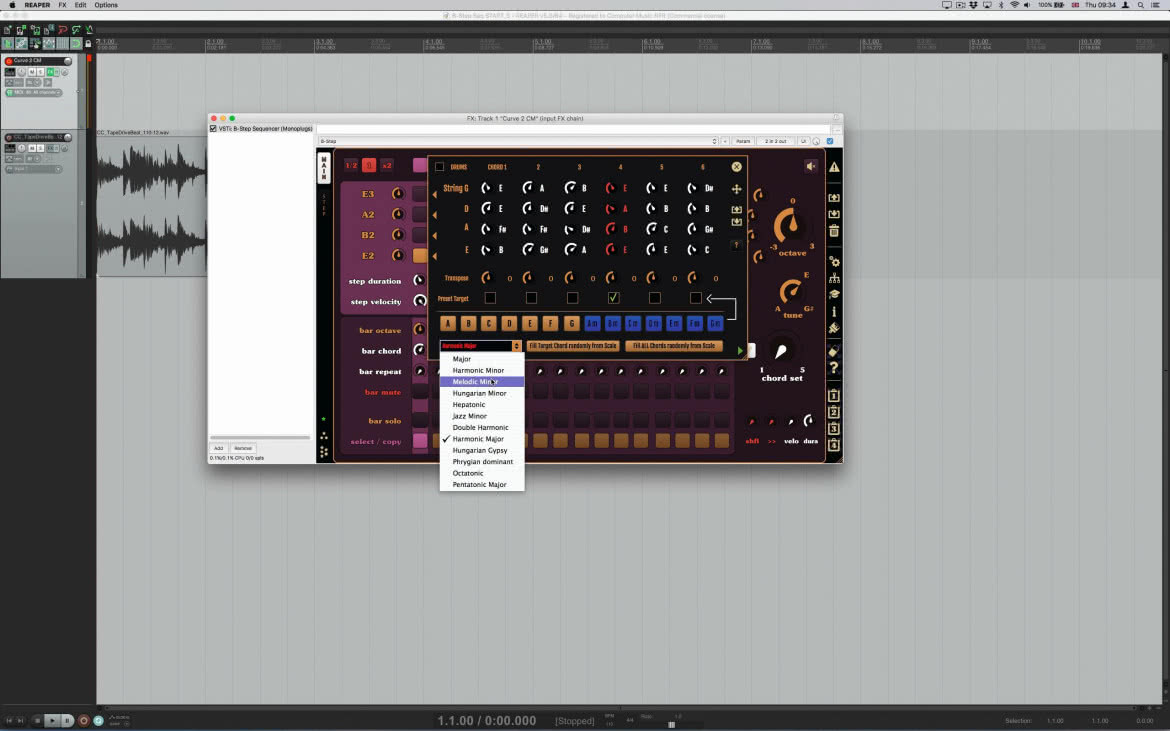Screen dimensions: 1170x731
Task: Toggle the Drums checkbox in chord editor
Action: [x=439, y=167]
